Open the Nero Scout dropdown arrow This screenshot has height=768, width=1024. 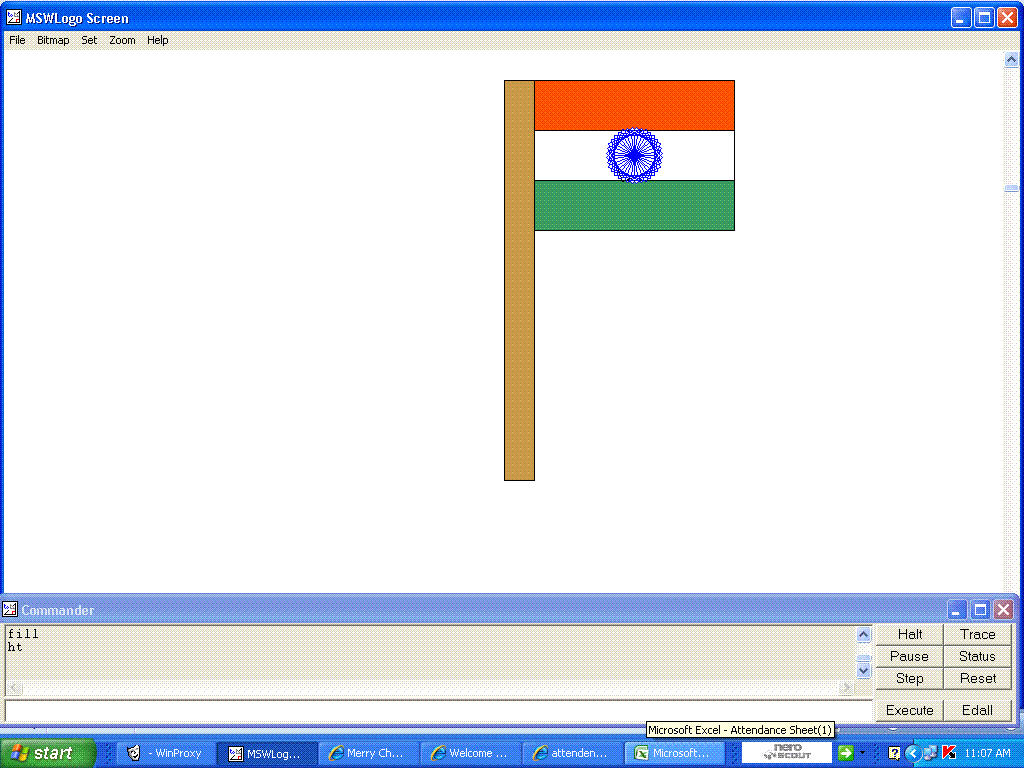(862, 753)
